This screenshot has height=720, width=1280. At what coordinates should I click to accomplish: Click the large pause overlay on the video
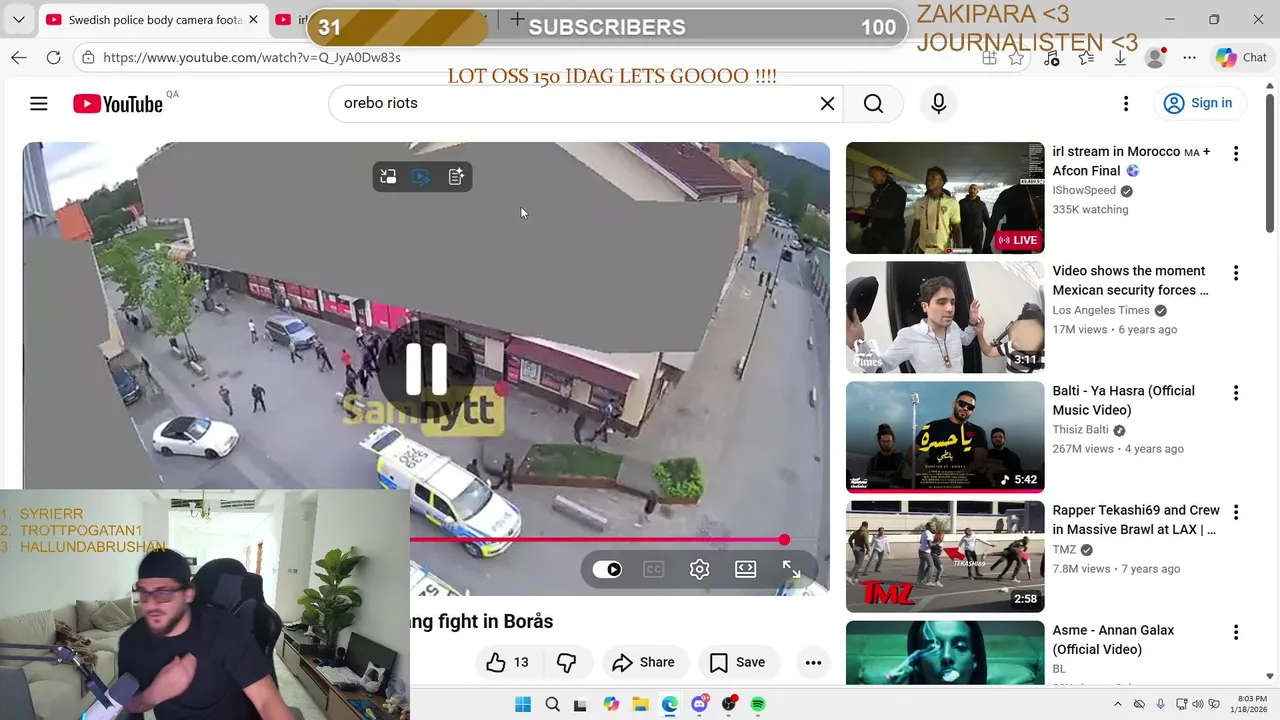point(426,368)
